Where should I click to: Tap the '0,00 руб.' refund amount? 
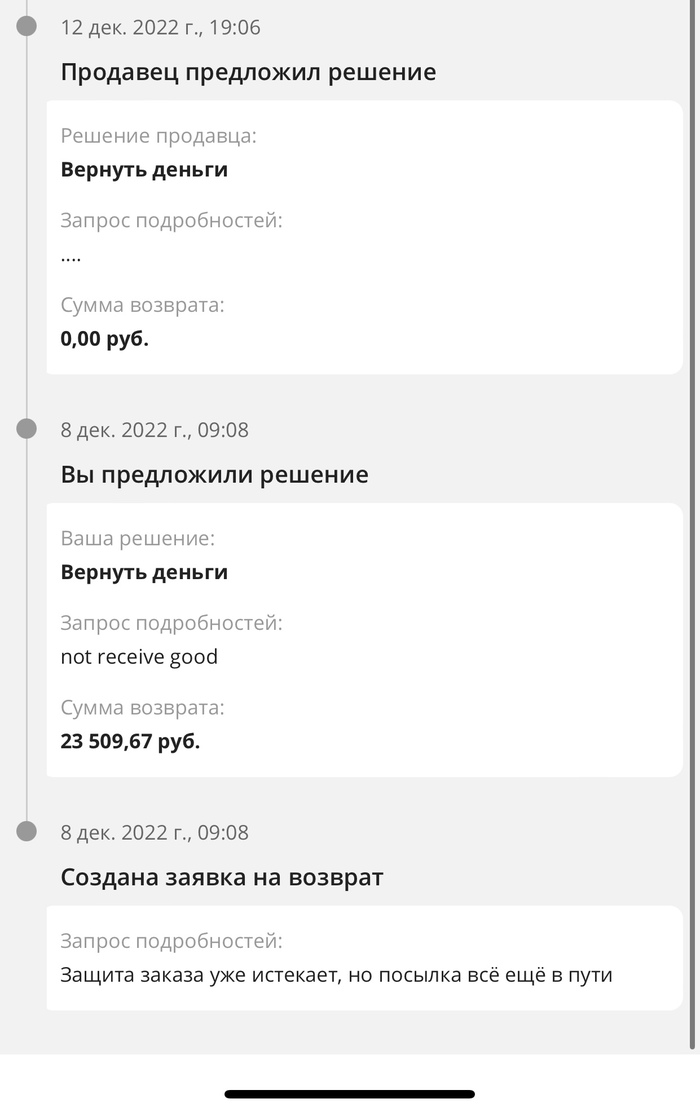(x=104, y=338)
